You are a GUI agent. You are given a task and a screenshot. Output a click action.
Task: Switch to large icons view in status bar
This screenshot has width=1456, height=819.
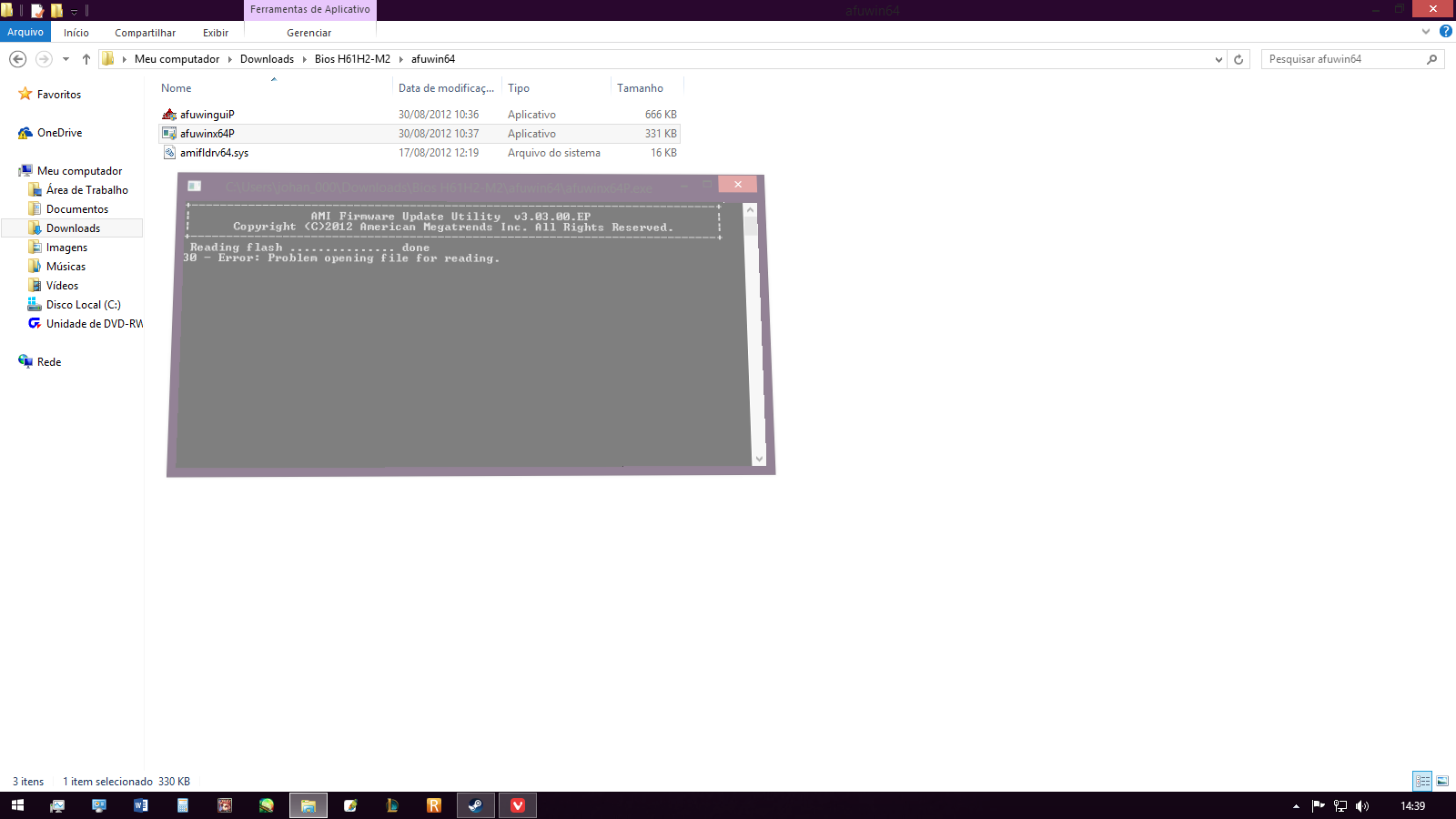[1442, 782]
